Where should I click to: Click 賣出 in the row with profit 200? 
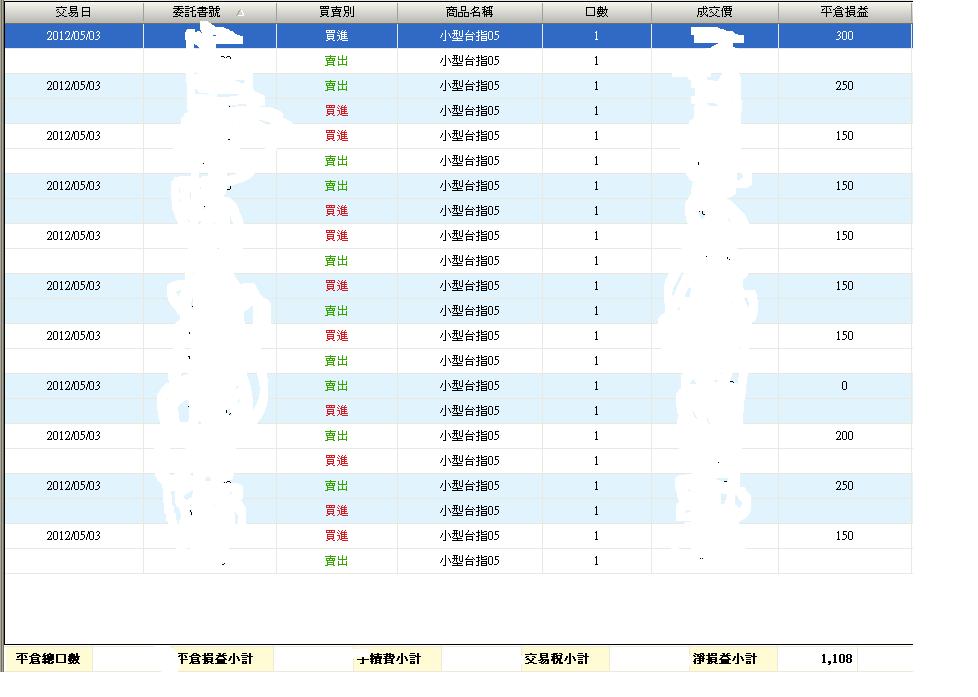tap(336, 436)
